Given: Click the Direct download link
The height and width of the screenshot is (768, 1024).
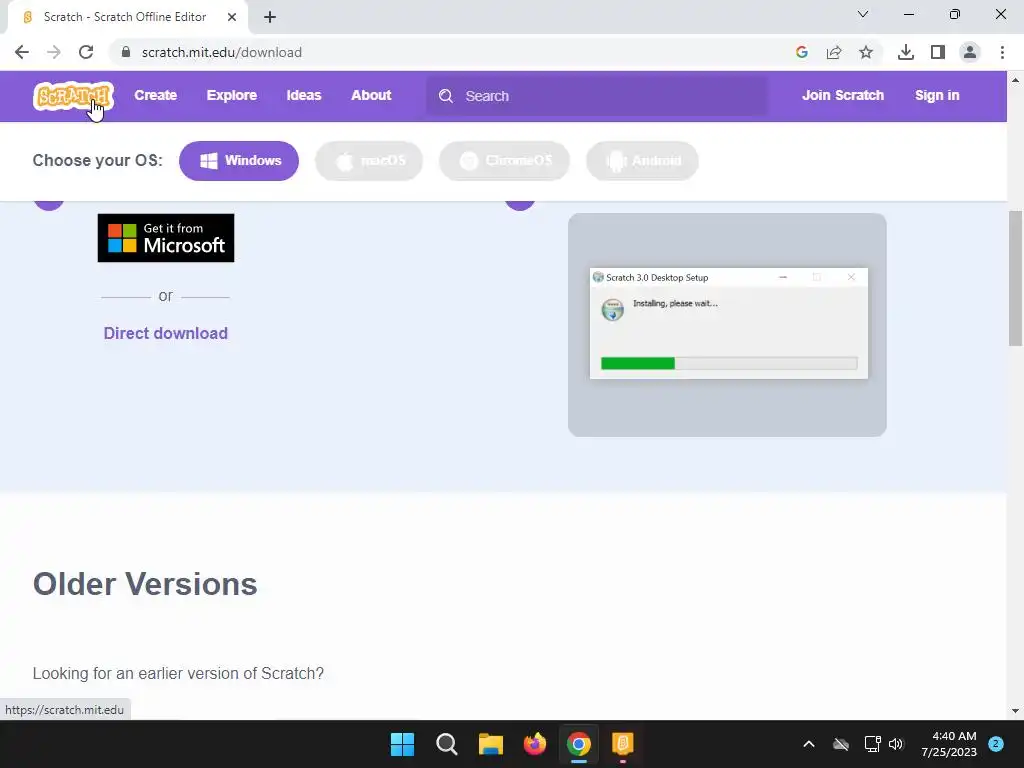Looking at the screenshot, I should [x=166, y=333].
